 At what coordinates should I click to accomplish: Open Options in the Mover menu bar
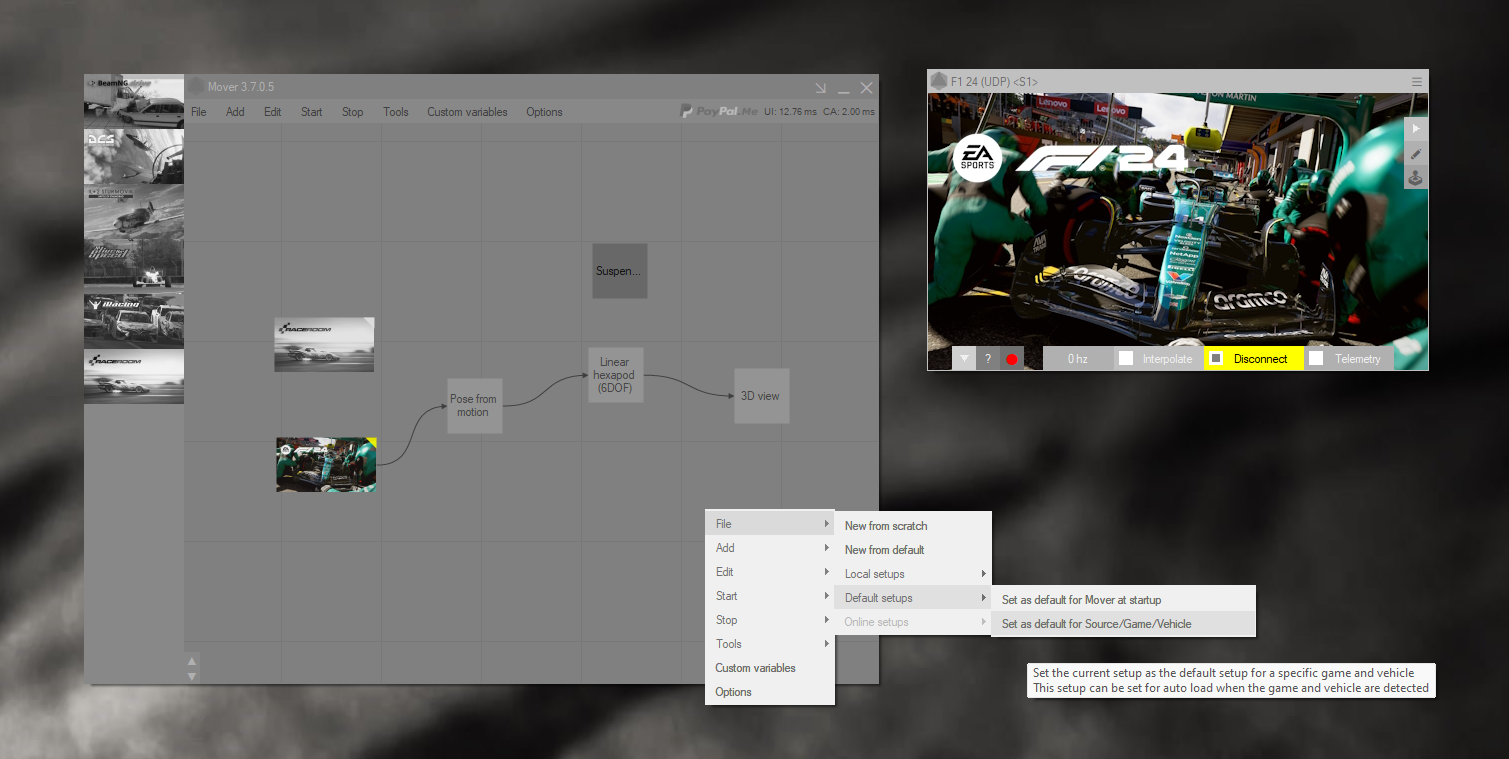pos(544,112)
